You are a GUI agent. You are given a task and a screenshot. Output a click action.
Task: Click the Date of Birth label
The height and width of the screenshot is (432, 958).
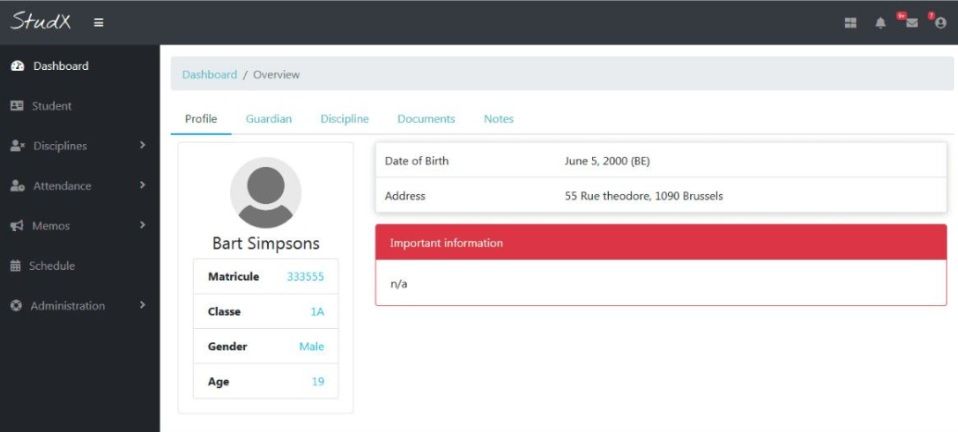click(417, 161)
